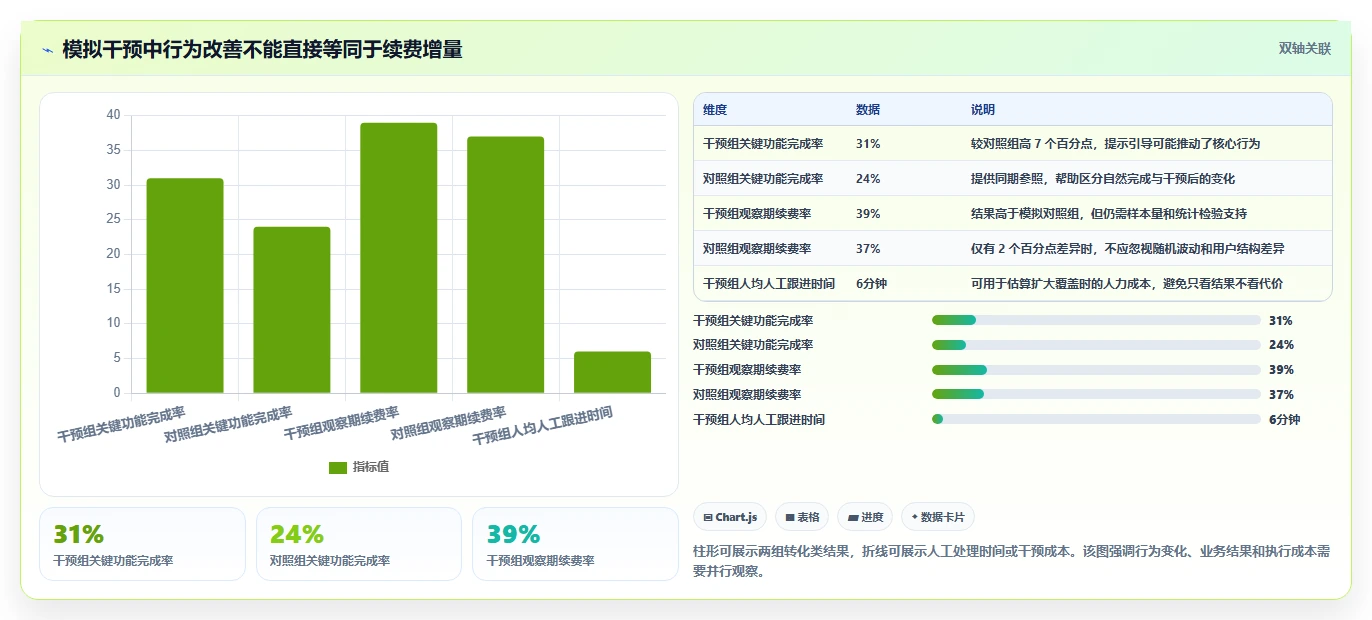This screenshot has width=1372, height=620.
Task: Click the y-axis value 40
Action: [x=113, y=115]
